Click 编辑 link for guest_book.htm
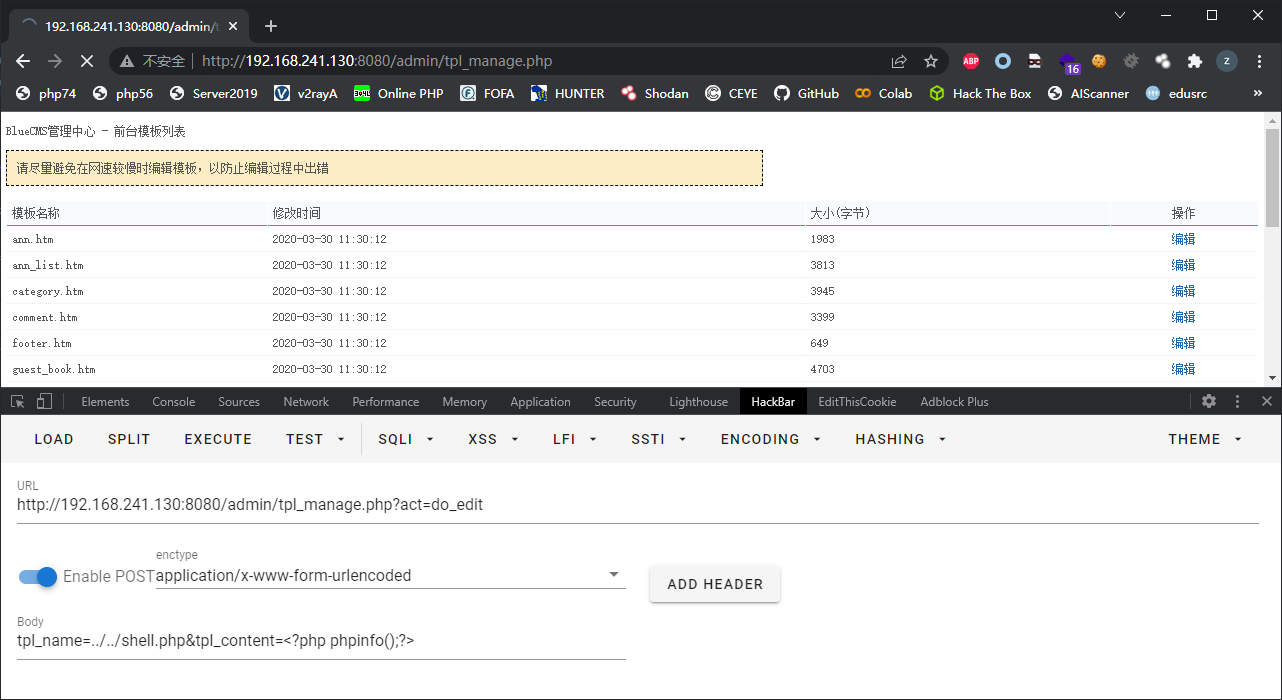Screen dimensions: 1282x700 click(x=1183, y=369)
